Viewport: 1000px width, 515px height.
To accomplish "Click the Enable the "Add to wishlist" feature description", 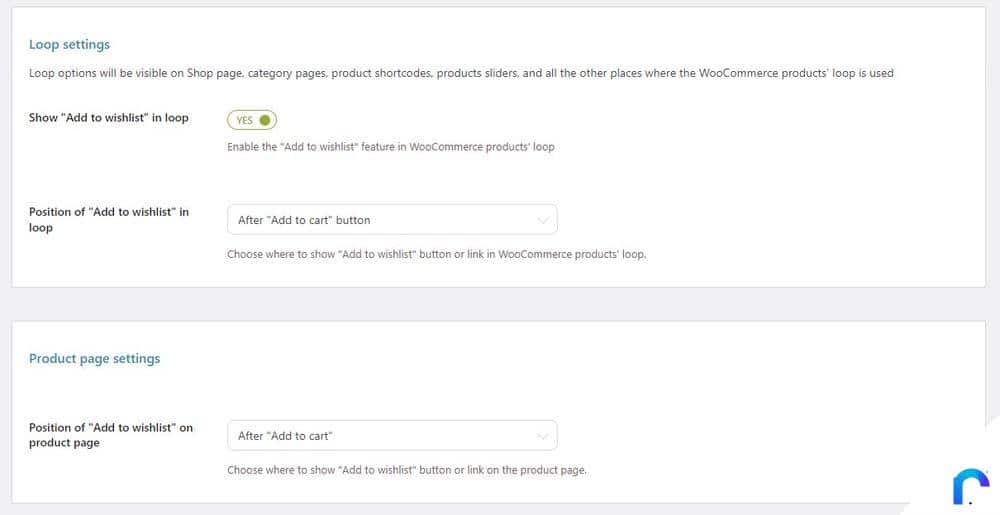I will tap(390, 147).
